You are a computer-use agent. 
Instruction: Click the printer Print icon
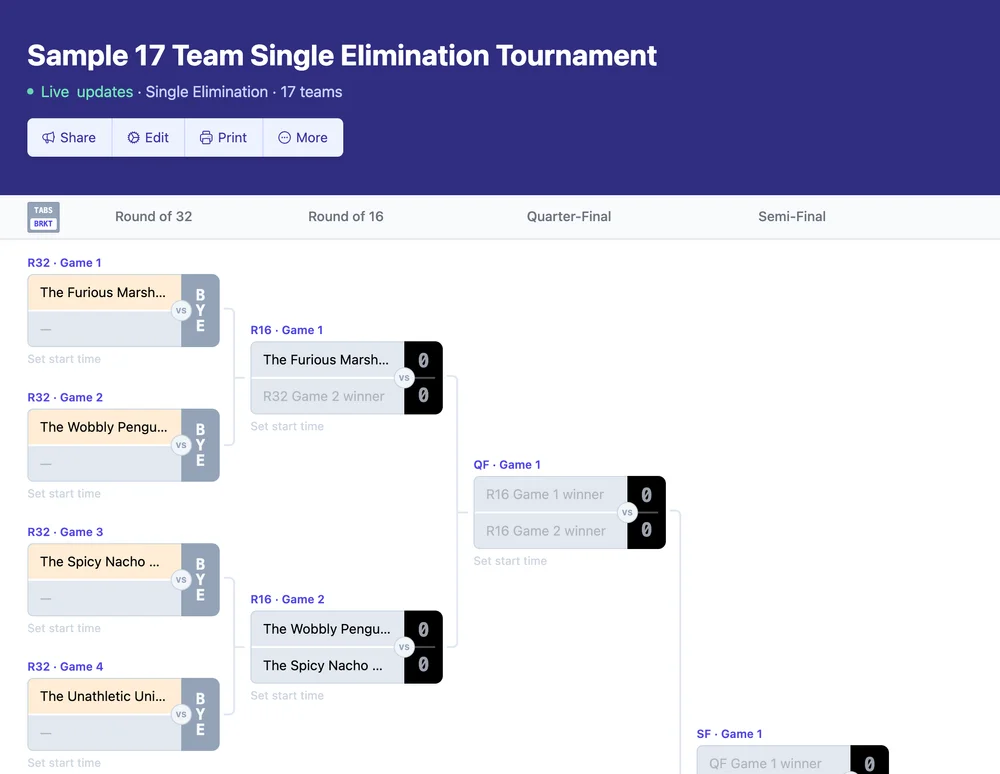(206, 138)
